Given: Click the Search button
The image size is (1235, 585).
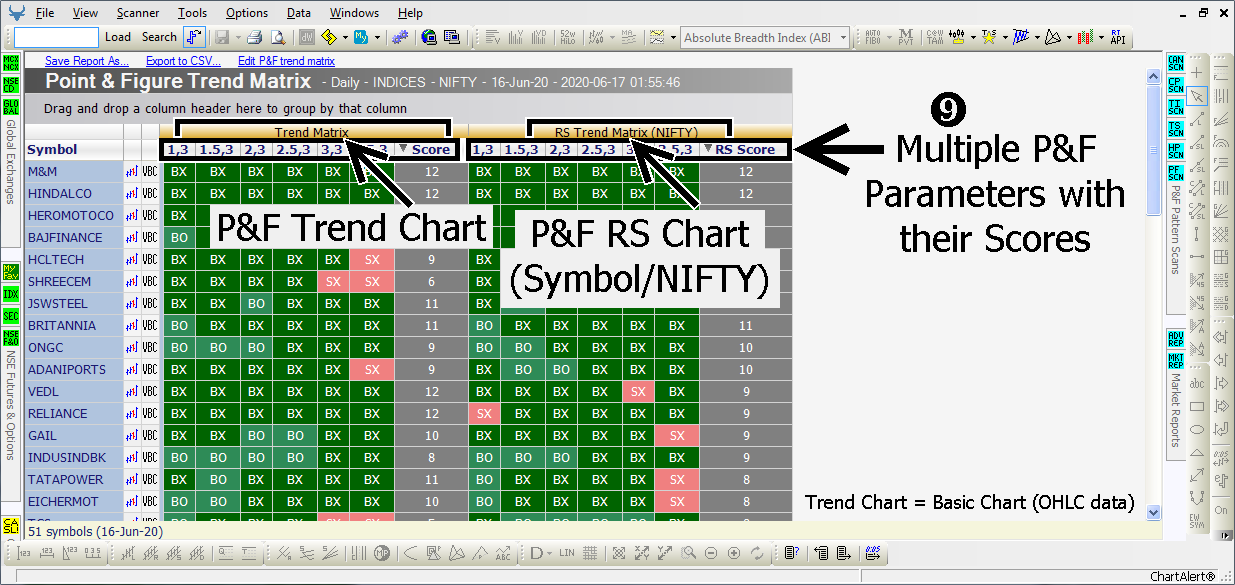Looking at the screenshot, I should tap(159, 37).
